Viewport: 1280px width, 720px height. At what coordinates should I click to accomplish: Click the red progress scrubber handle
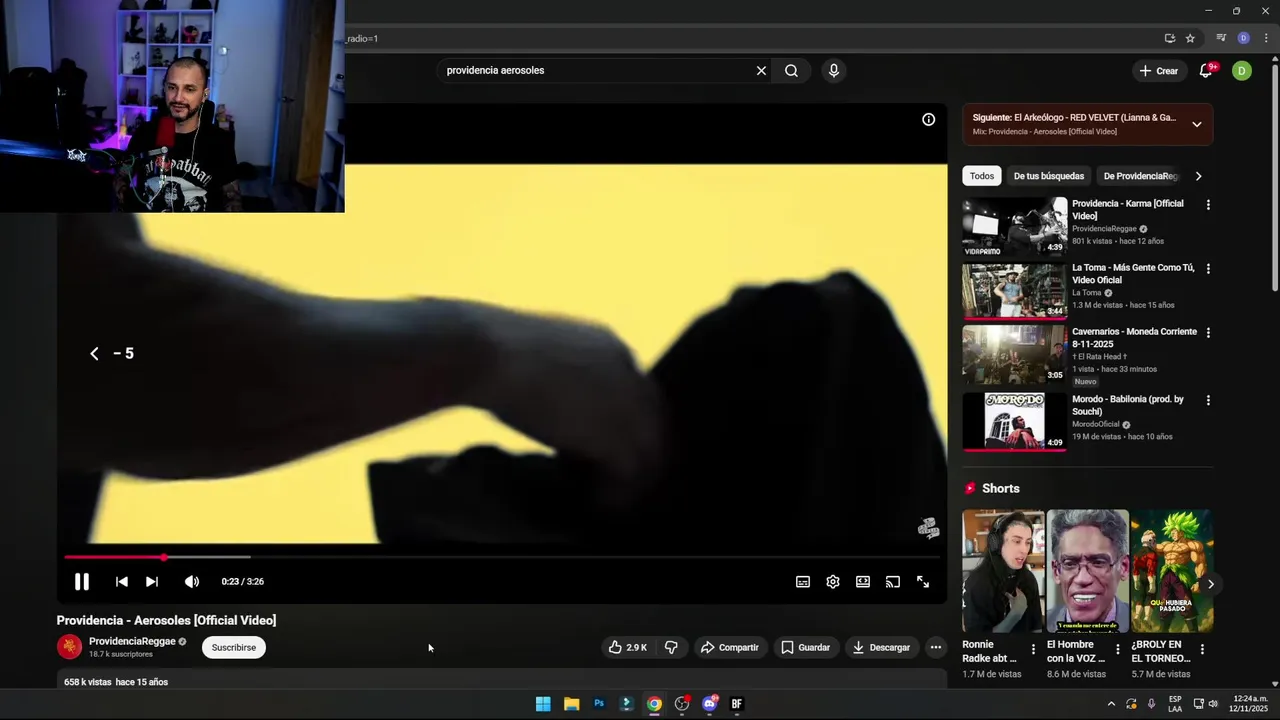pyautogui.click(x=163, y=557)
